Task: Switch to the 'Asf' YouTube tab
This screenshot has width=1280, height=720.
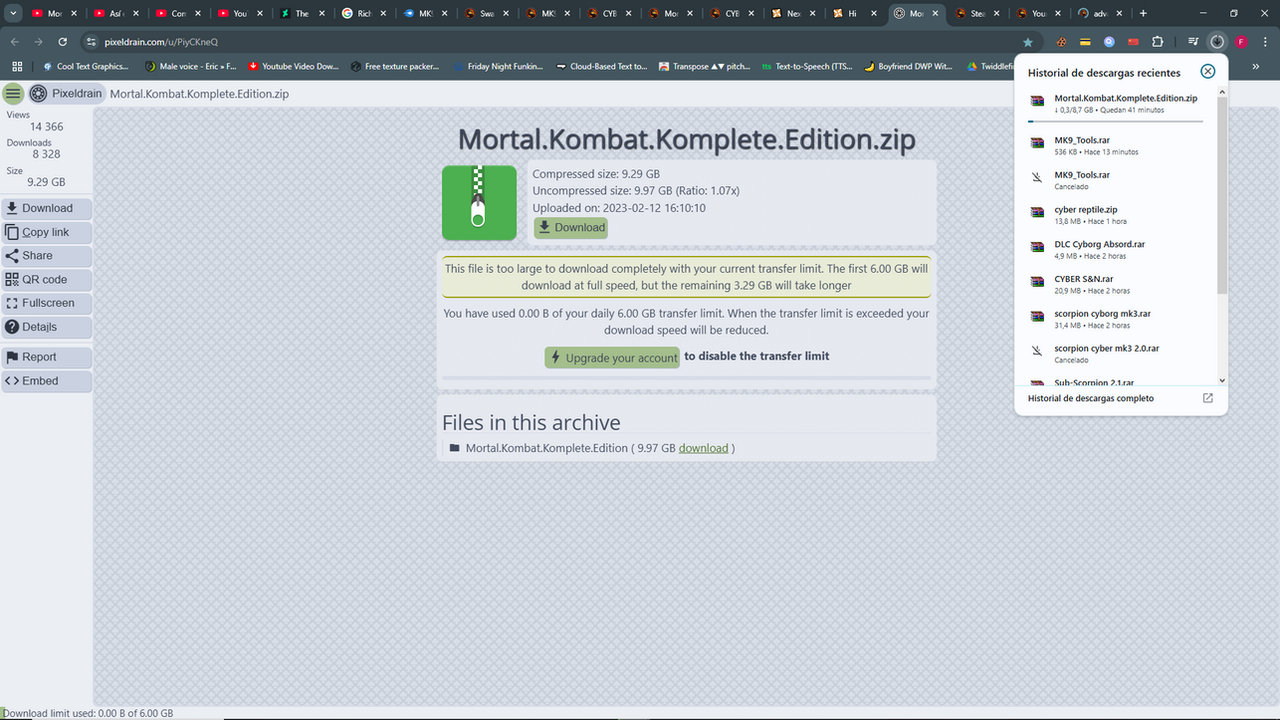Action: point(115,14)
